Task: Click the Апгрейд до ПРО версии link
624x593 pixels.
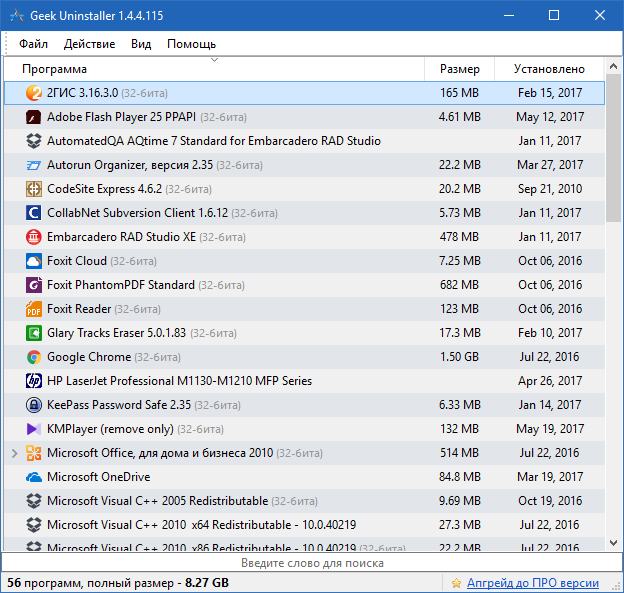Action: [532, 583]
